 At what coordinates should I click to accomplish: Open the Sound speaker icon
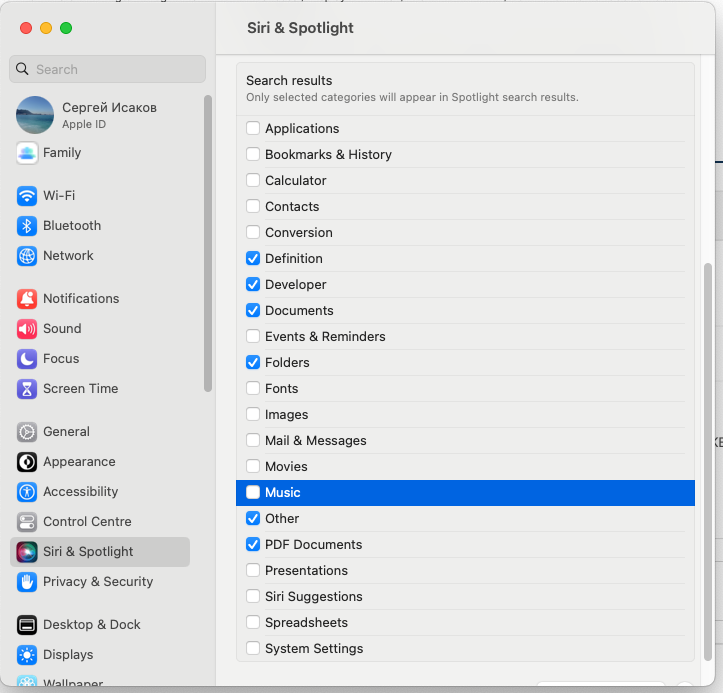[27, 328]
